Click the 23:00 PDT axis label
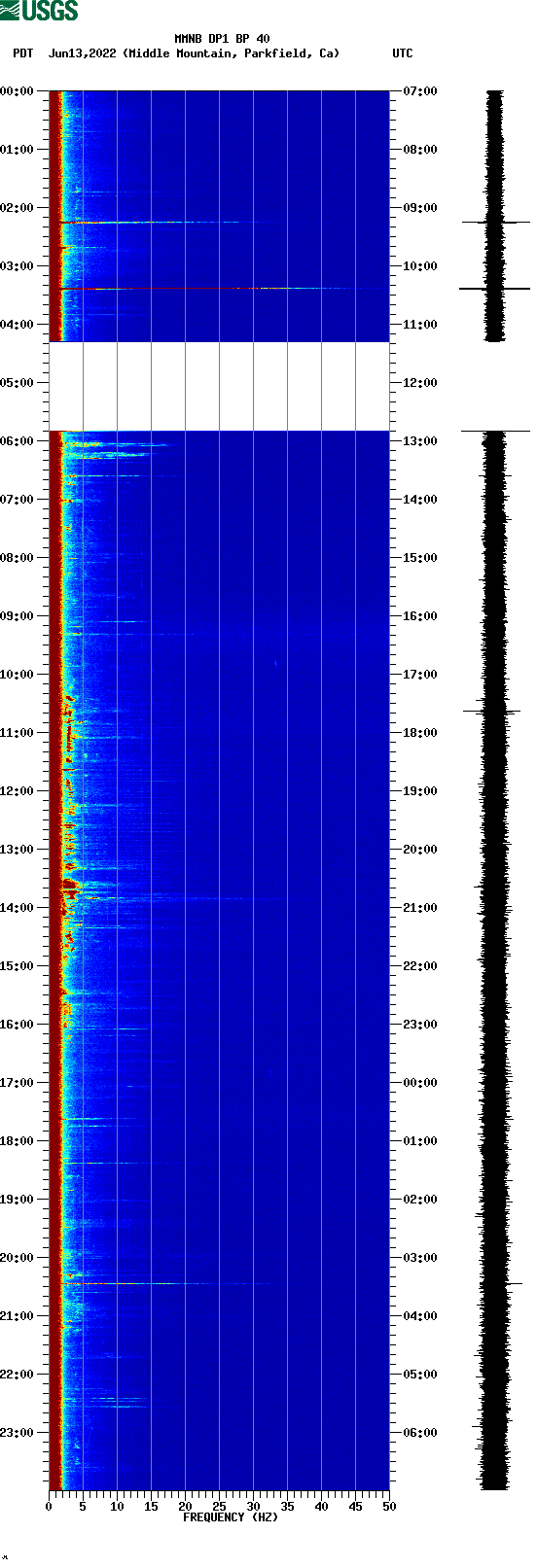 [x=18, y=1433]
